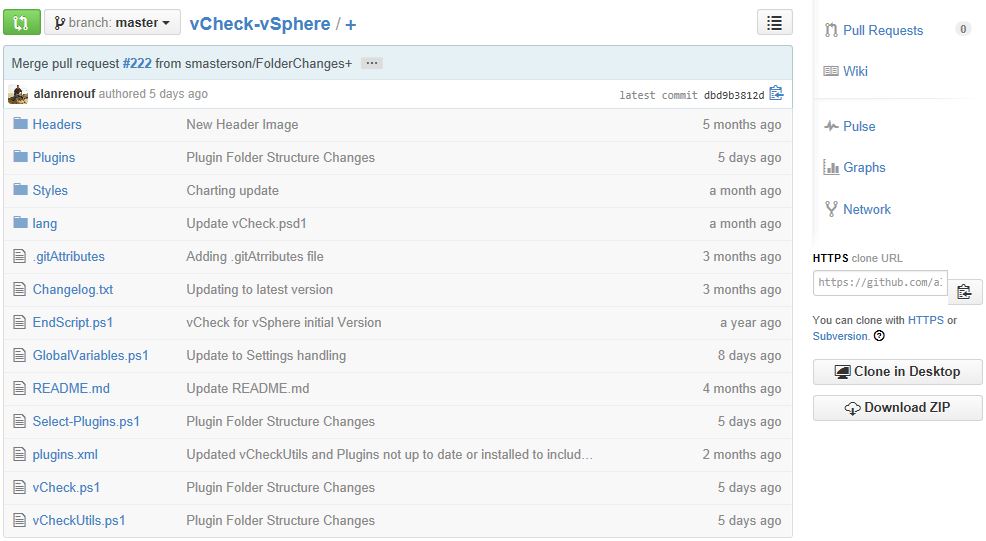Expand commit message with the ellipsis button
The height and width of the screenshot is (541, 986).
pos(372,63)
